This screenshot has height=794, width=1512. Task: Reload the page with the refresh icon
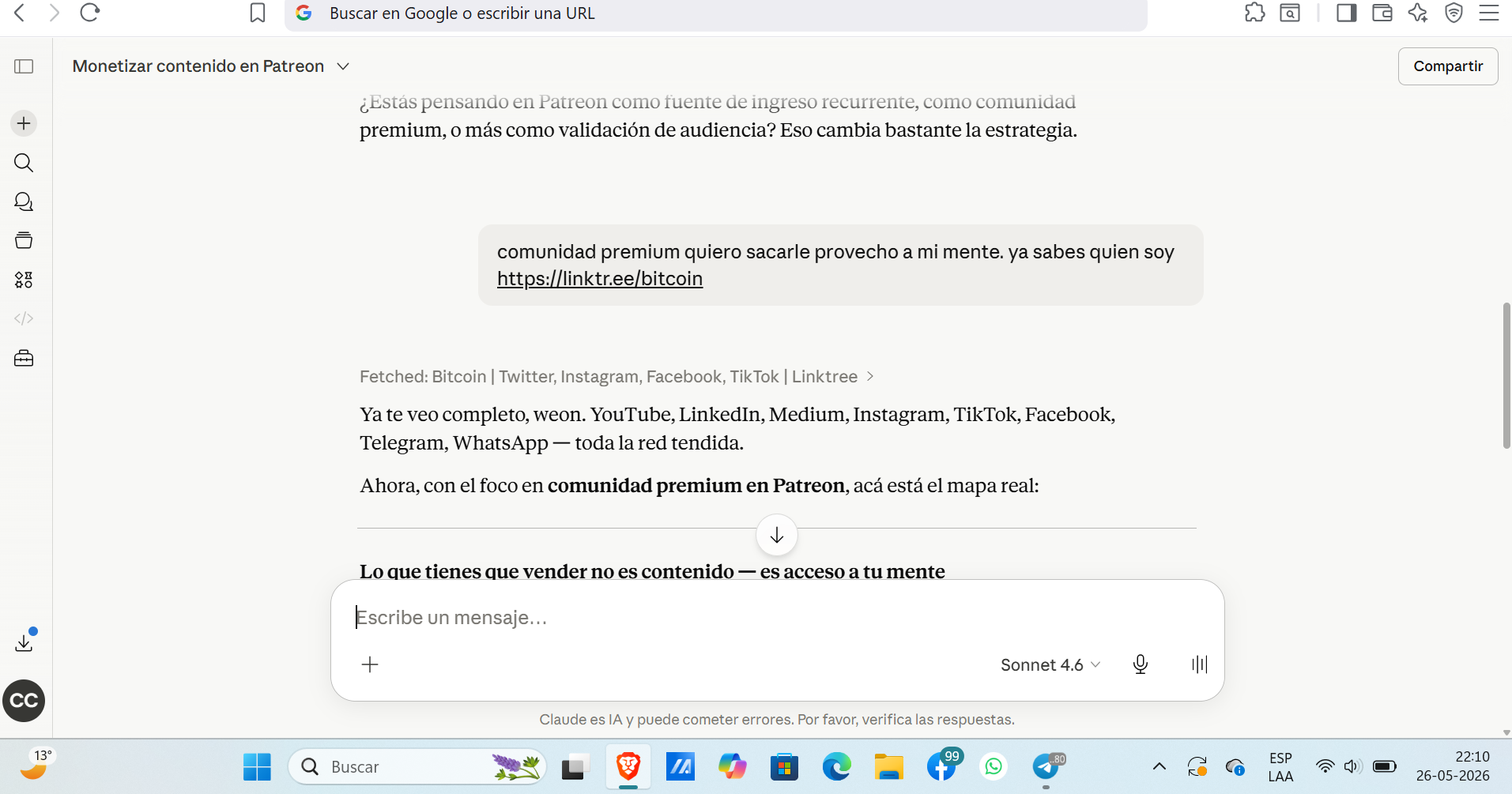(90, 13)
